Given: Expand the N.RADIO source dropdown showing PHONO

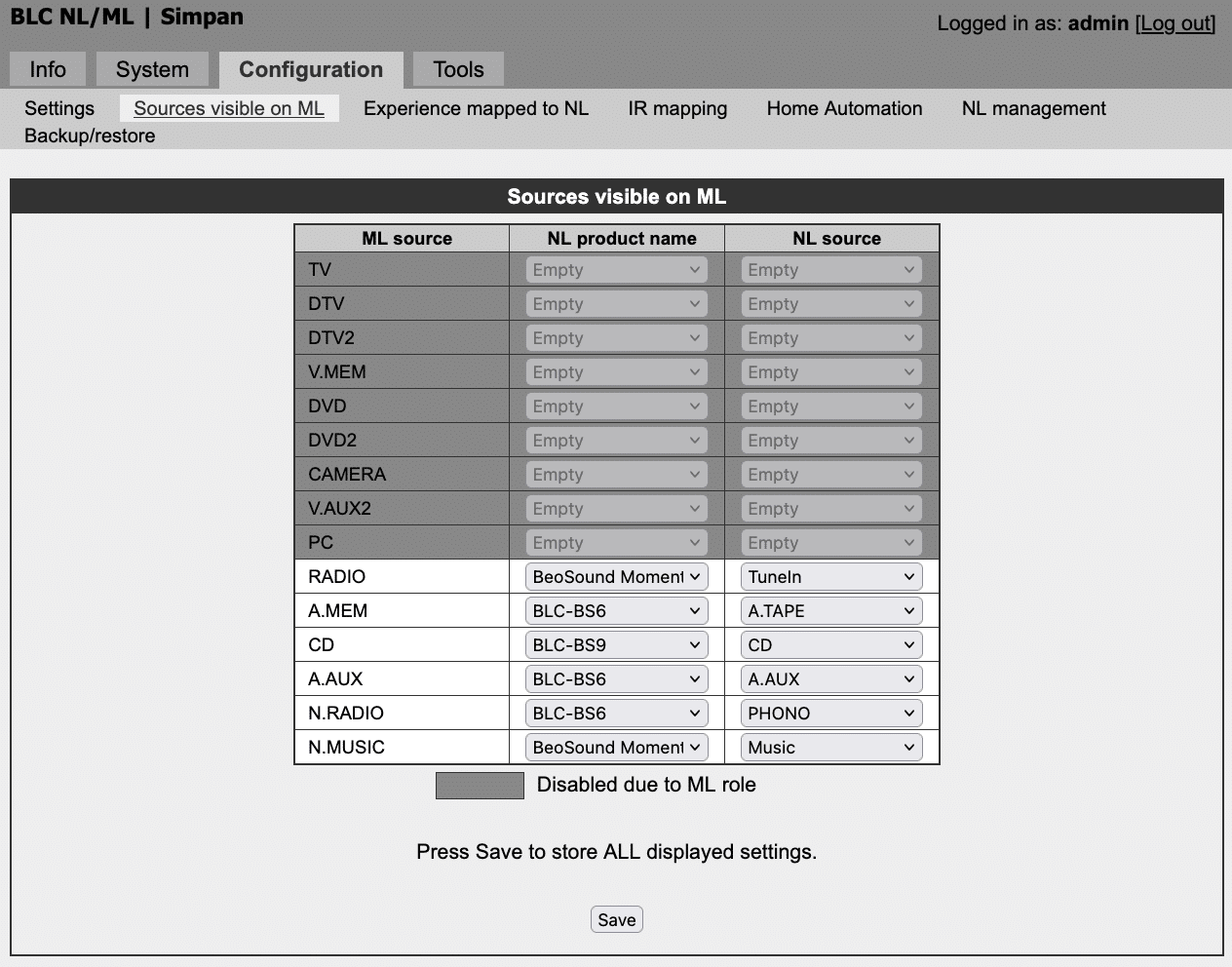Looking at the screenshot, I should 831,714.
